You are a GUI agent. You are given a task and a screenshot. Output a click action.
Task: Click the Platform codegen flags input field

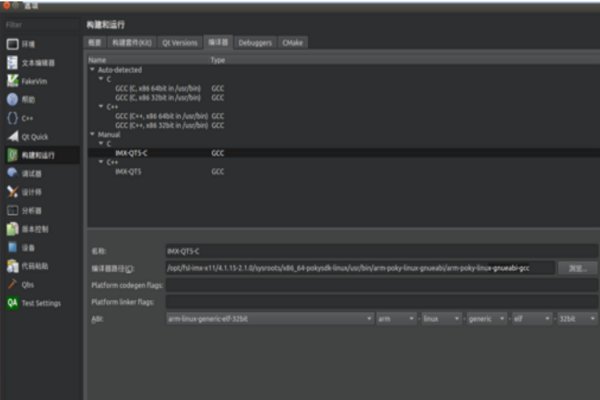380,285
